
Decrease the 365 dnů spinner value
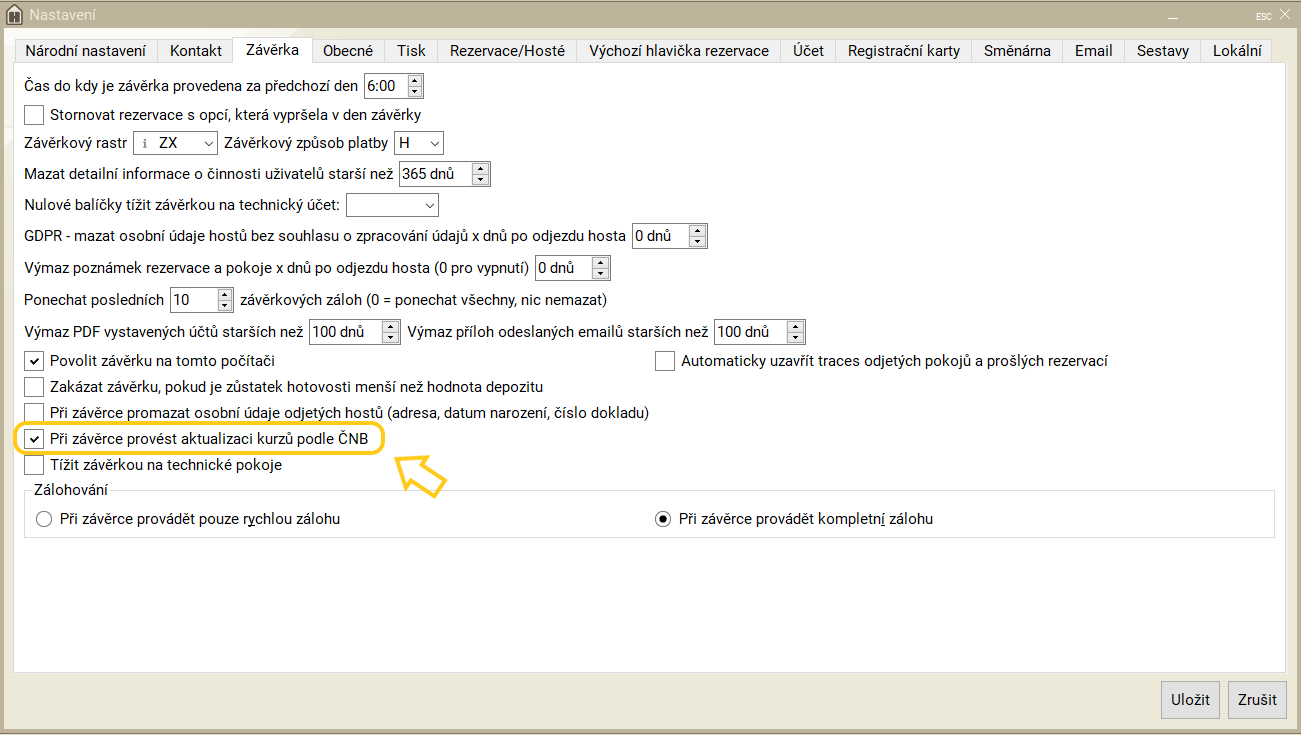click(x=481, y=180)
